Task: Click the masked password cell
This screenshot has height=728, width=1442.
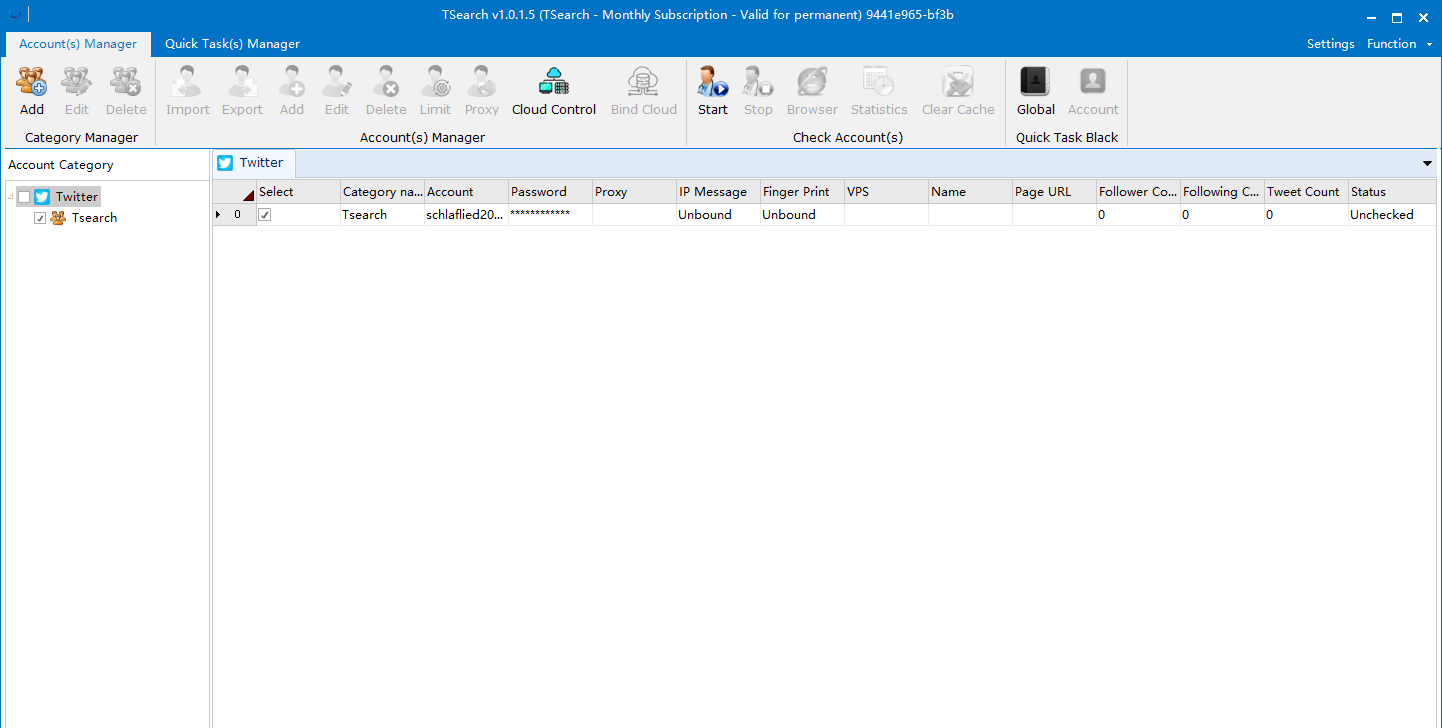Action: (550, 215)
